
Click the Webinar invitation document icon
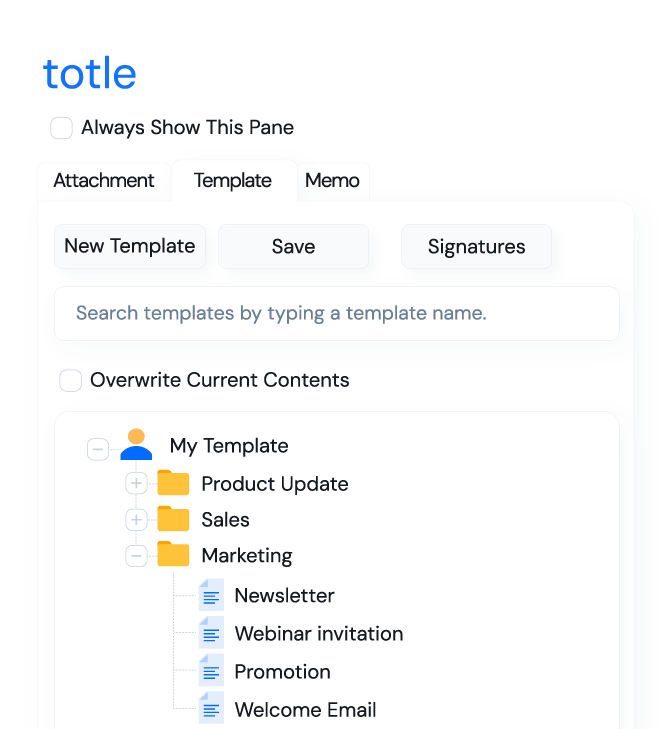tap(211, 633)
